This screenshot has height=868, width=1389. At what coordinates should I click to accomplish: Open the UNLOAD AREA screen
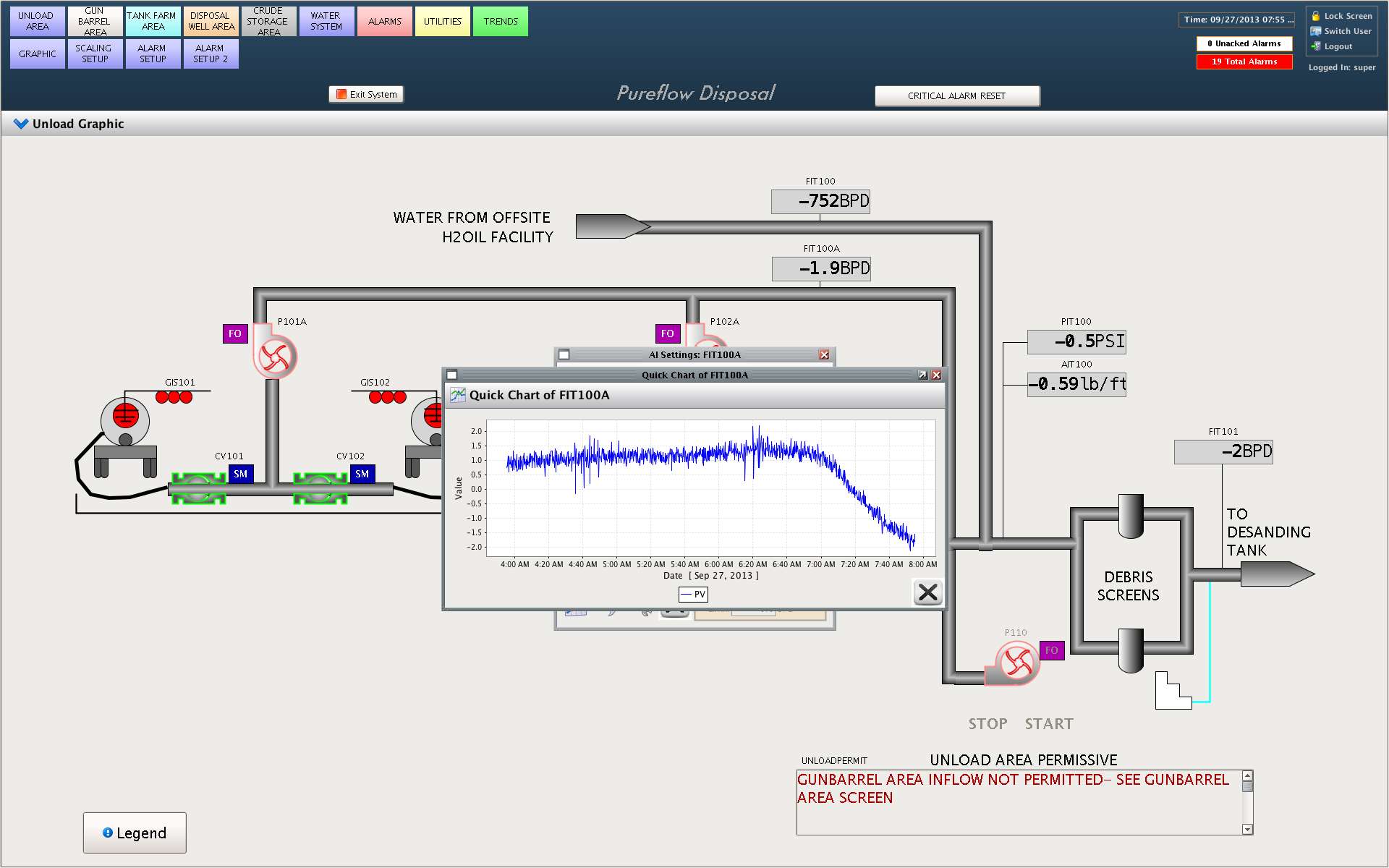pyautogui.click(x=38, y=21)
